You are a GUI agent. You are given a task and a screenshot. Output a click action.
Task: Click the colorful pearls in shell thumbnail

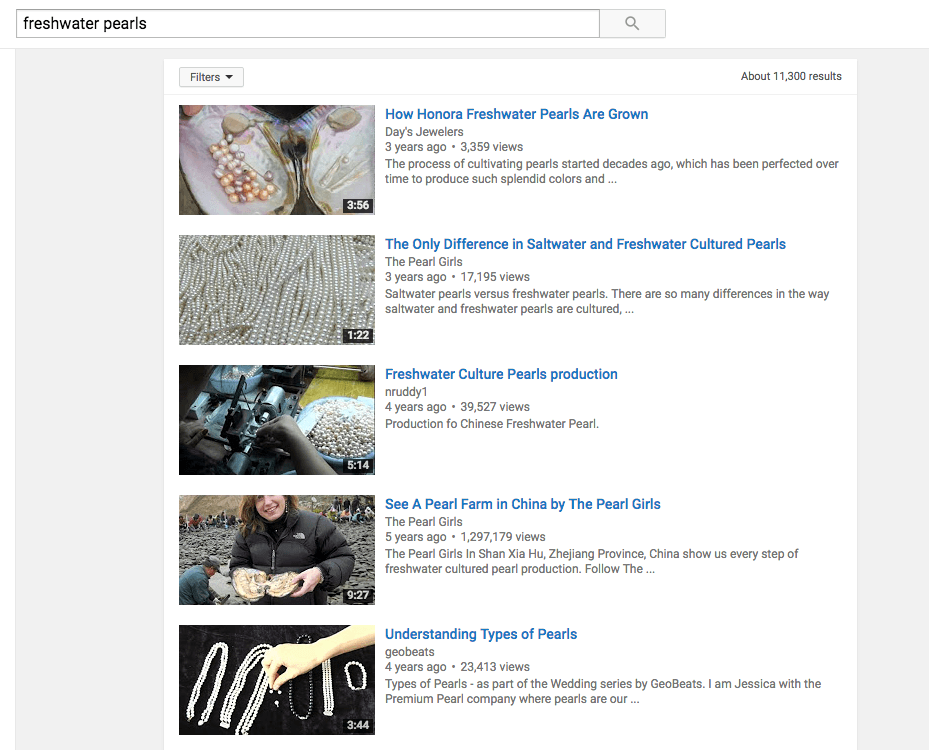[x=276, y=160]
